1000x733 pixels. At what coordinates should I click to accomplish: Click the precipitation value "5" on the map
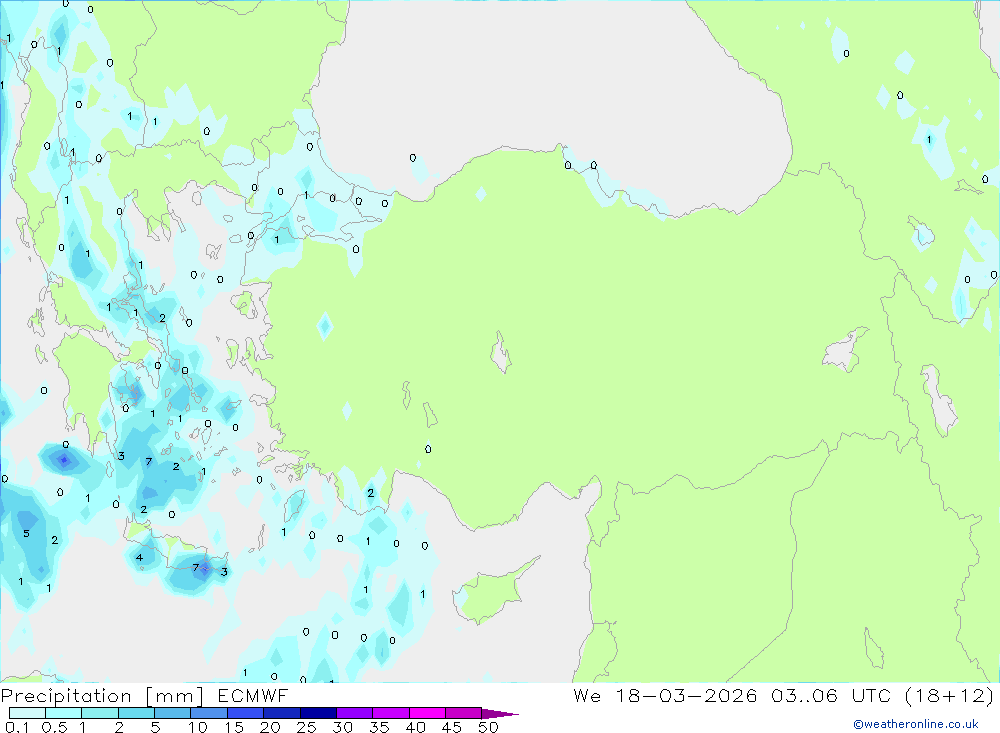pos(26,533)
